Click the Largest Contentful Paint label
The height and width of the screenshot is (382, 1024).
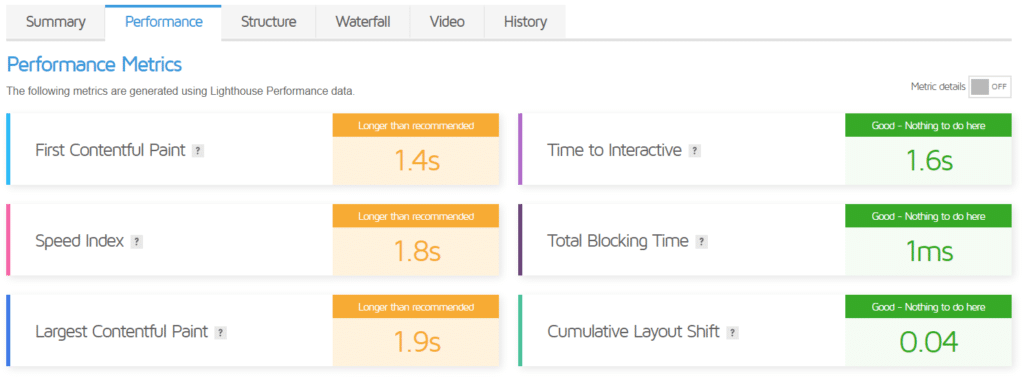[x=121, y=332]
